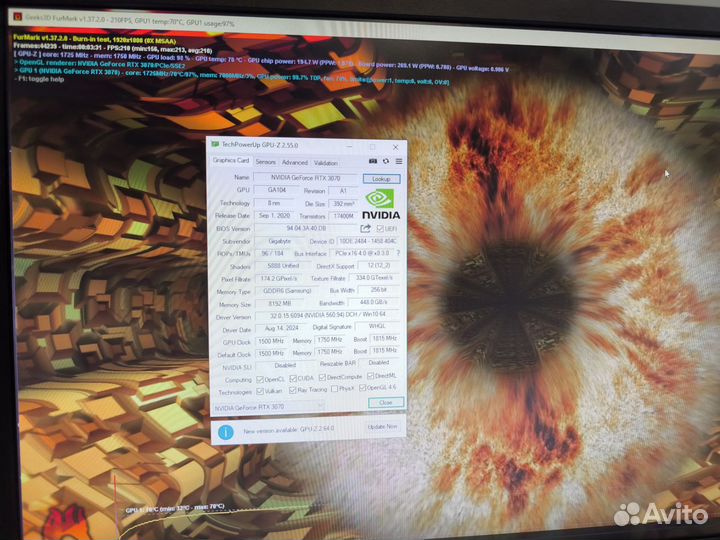720x540 pixels.
Task: Minimize the GPU-Z window
Action: coord(349,146)
